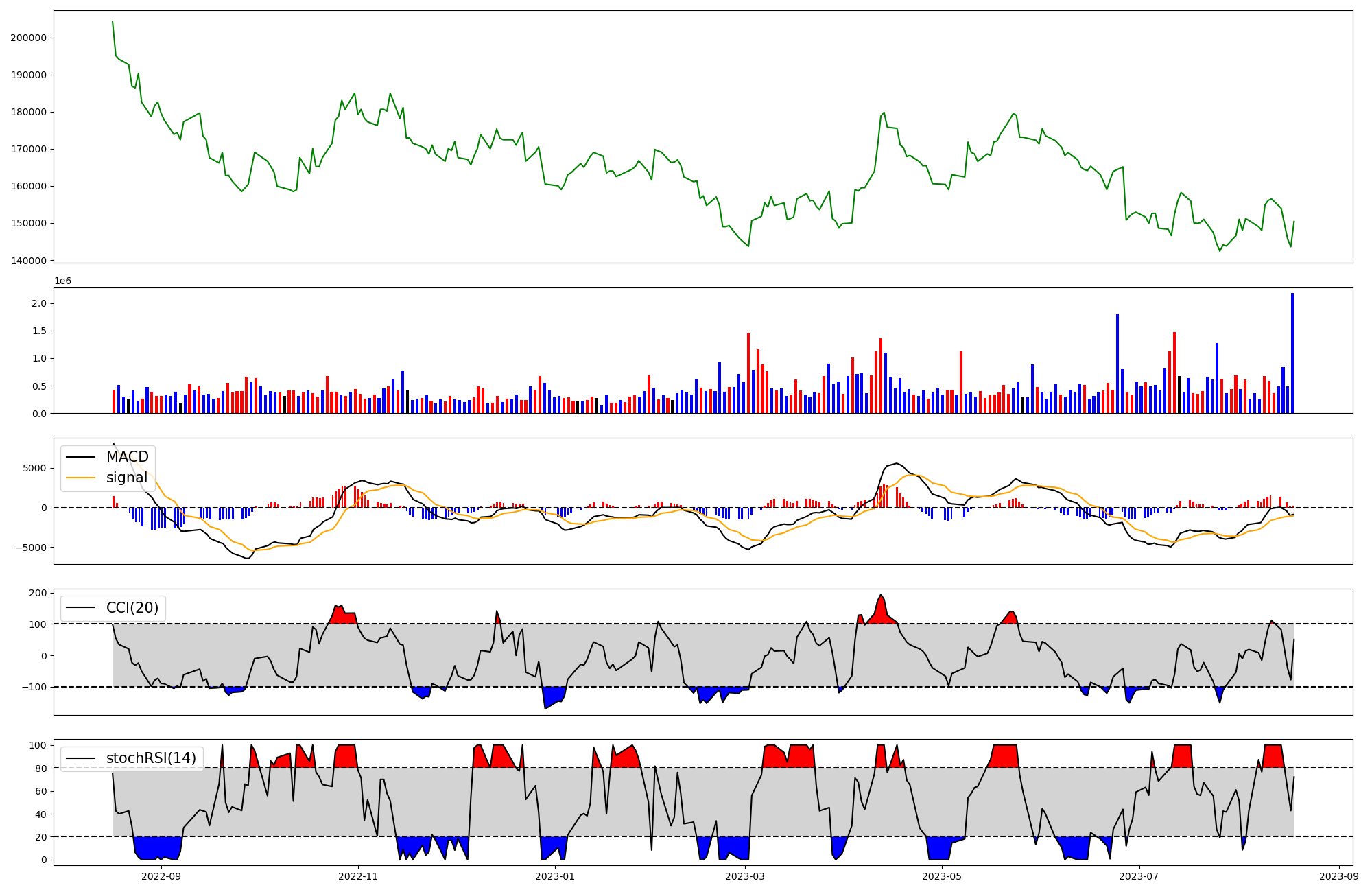The height and width of the screenshot is (892, 1372).
Task: Click the black MACD legend line swatch
Action: tap(81, 457)
